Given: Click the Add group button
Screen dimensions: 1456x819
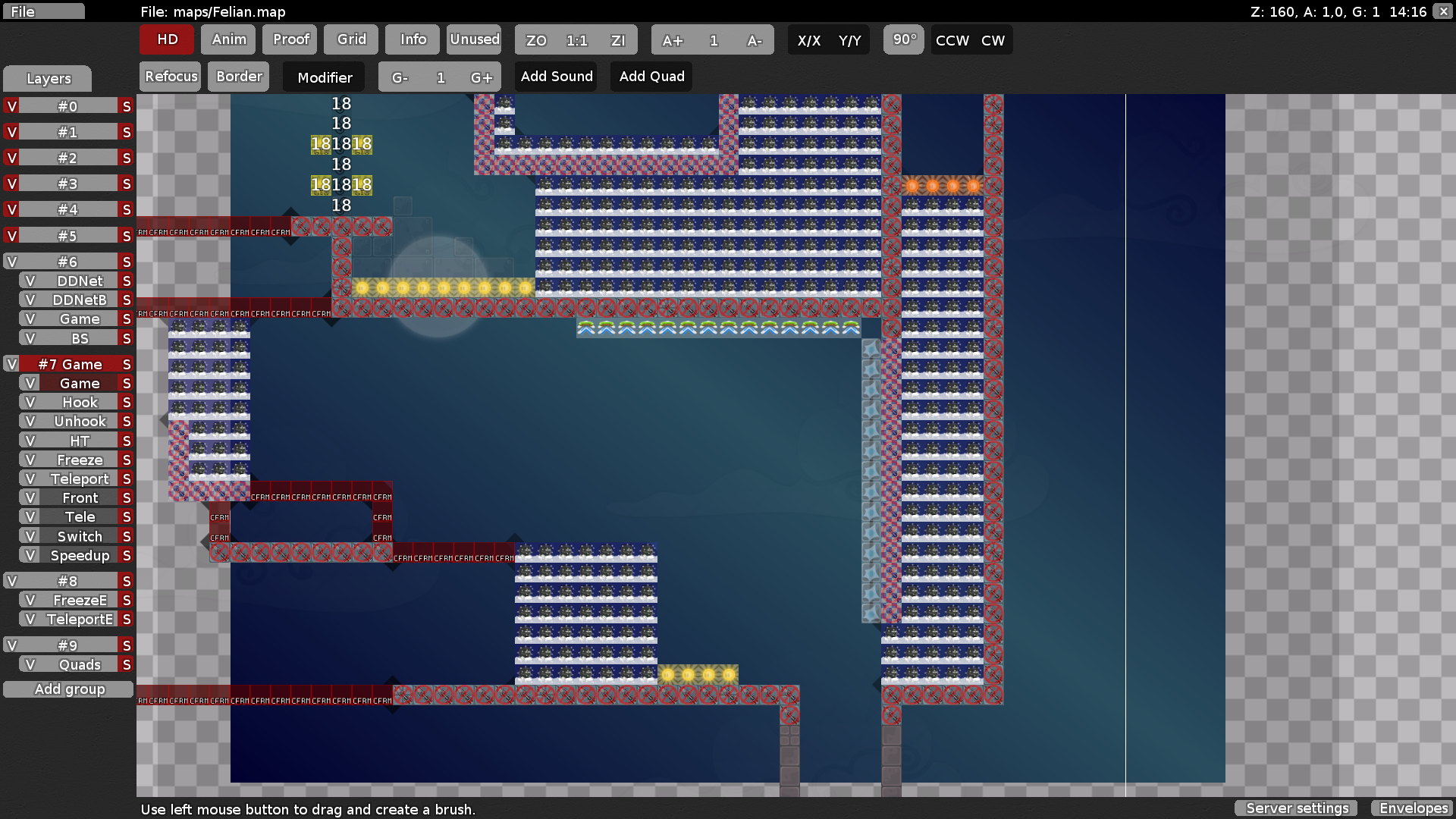Looking at the screenshot, I should tap(69, 689).
